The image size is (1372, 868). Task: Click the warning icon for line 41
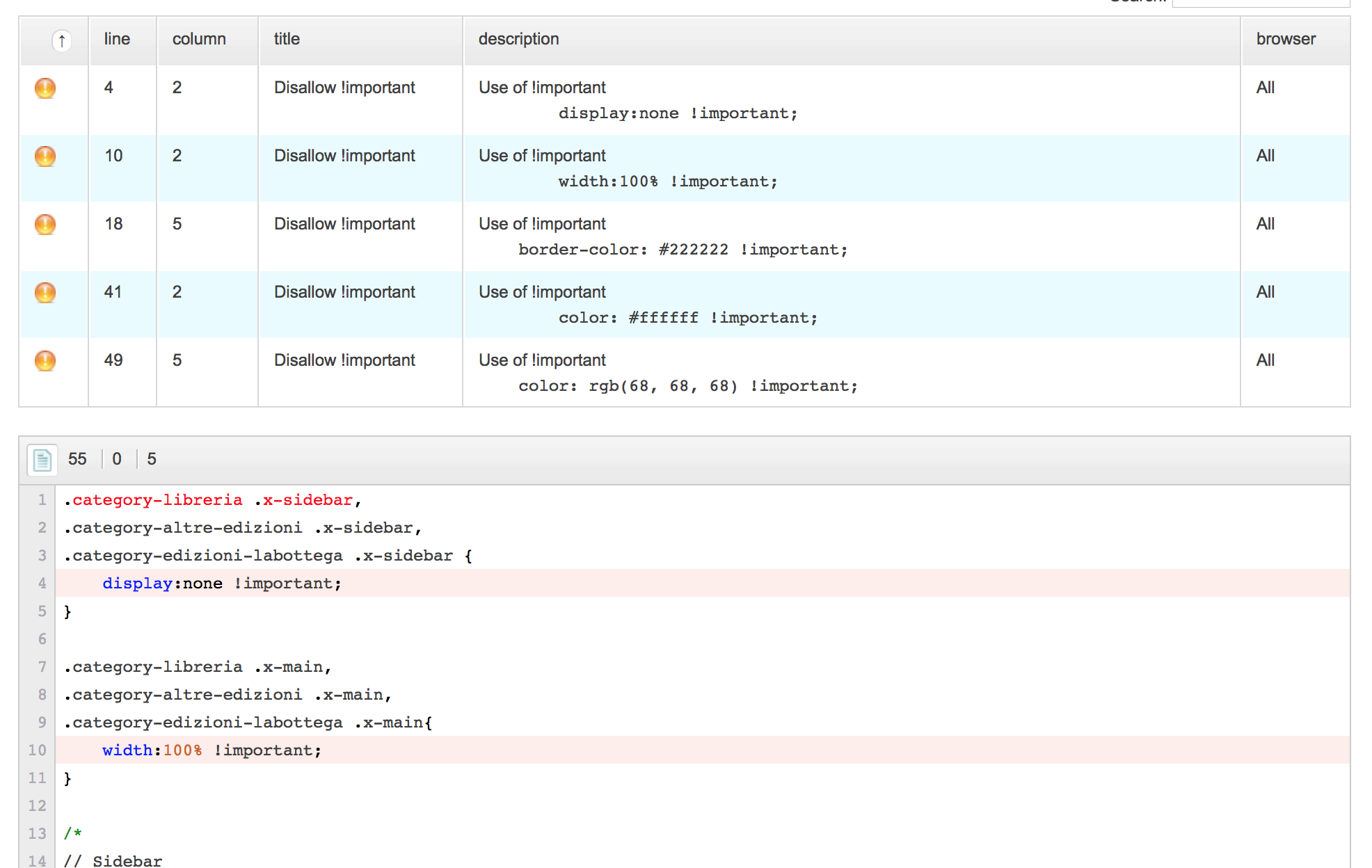pos(45,293)
